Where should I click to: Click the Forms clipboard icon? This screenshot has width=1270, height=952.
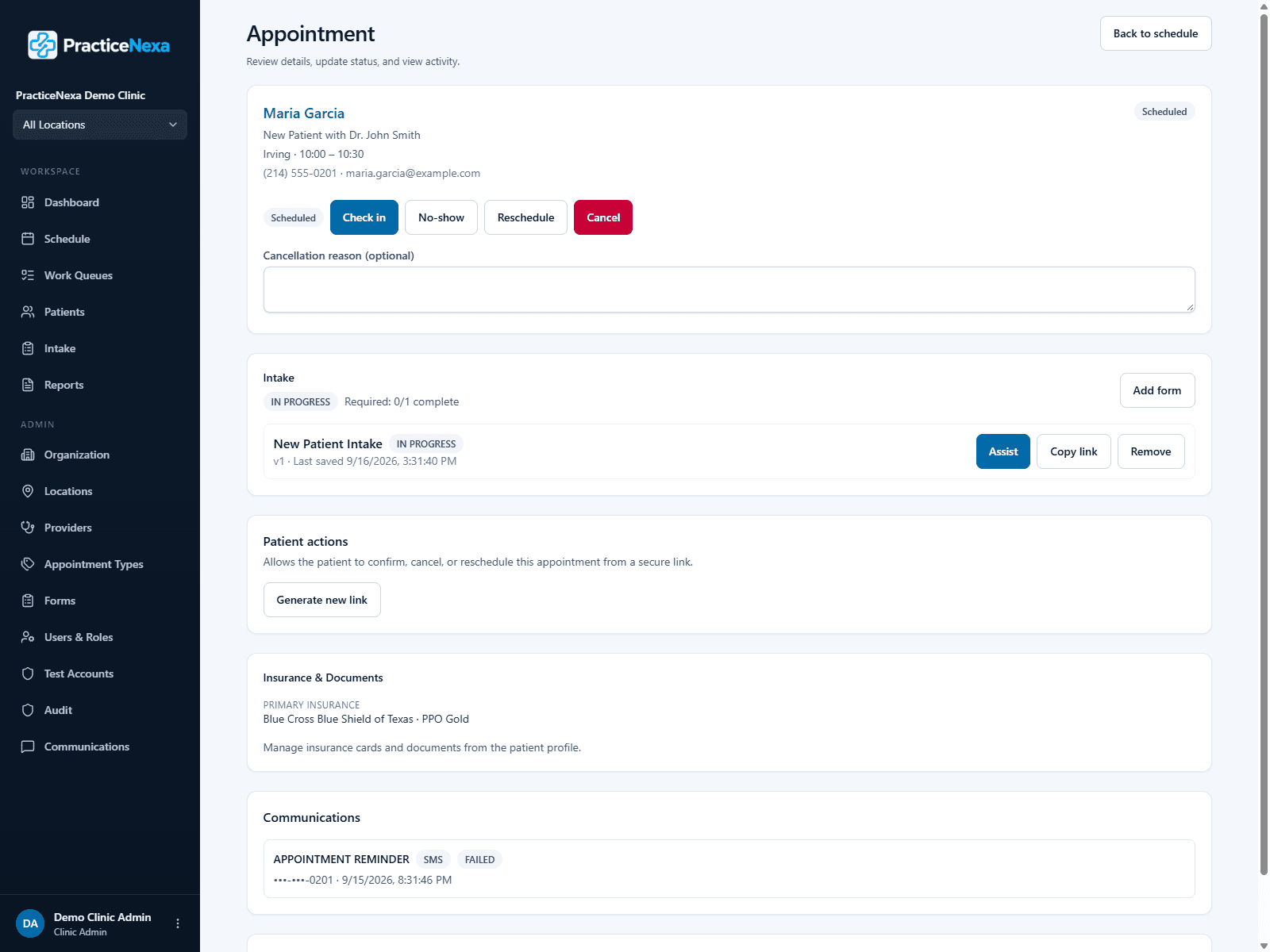point(28,601)
